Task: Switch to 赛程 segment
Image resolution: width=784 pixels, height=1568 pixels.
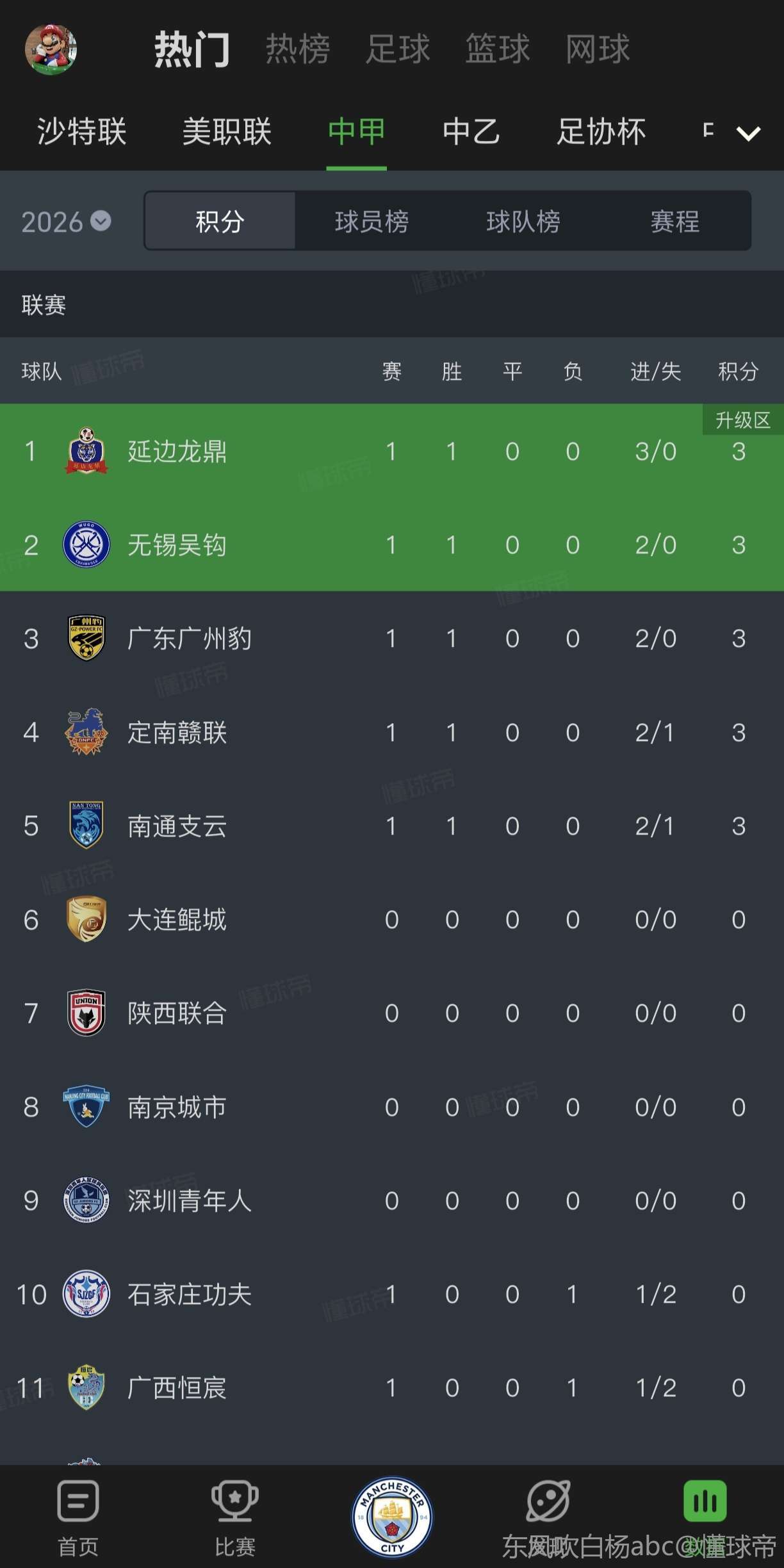Action: point(674,222)
